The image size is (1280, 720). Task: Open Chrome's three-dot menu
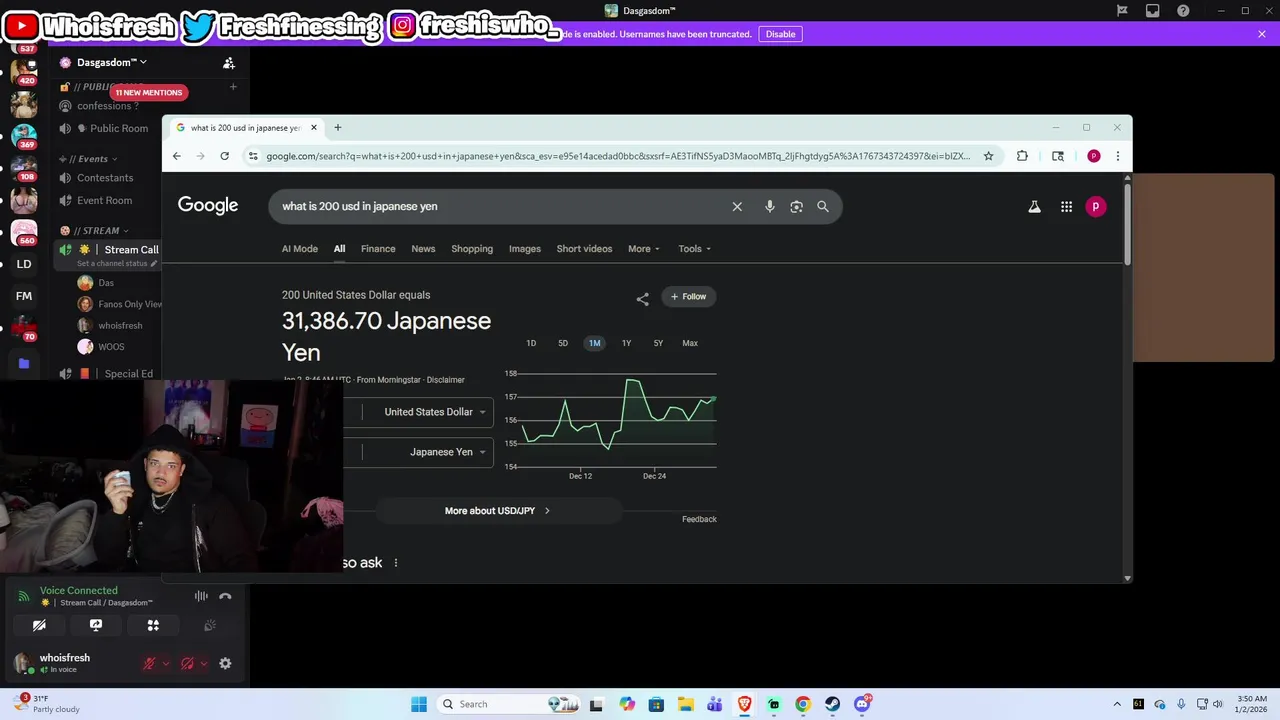coord(1118,156)
